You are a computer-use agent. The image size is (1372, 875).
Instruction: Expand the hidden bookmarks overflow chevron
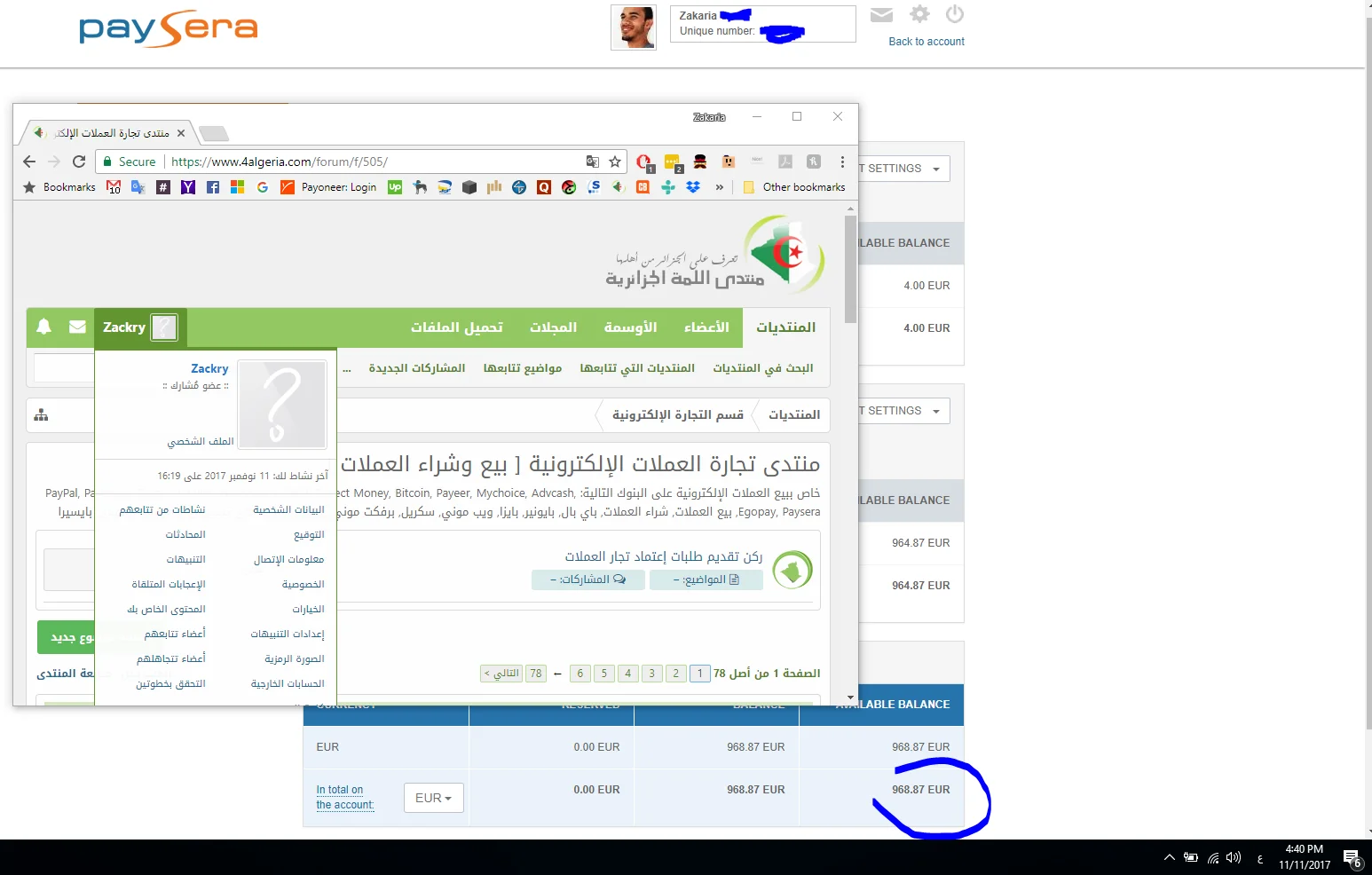point(719,187)
